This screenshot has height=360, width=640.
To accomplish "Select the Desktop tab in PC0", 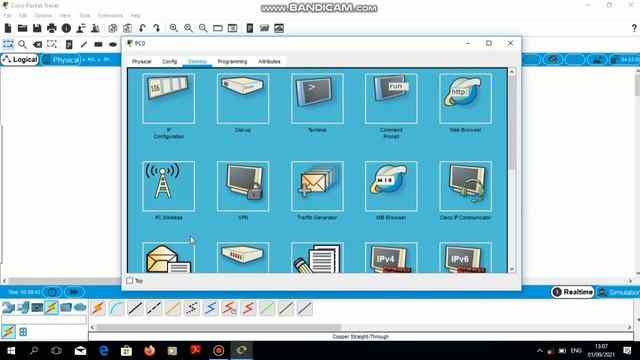I will pos(197,61).
